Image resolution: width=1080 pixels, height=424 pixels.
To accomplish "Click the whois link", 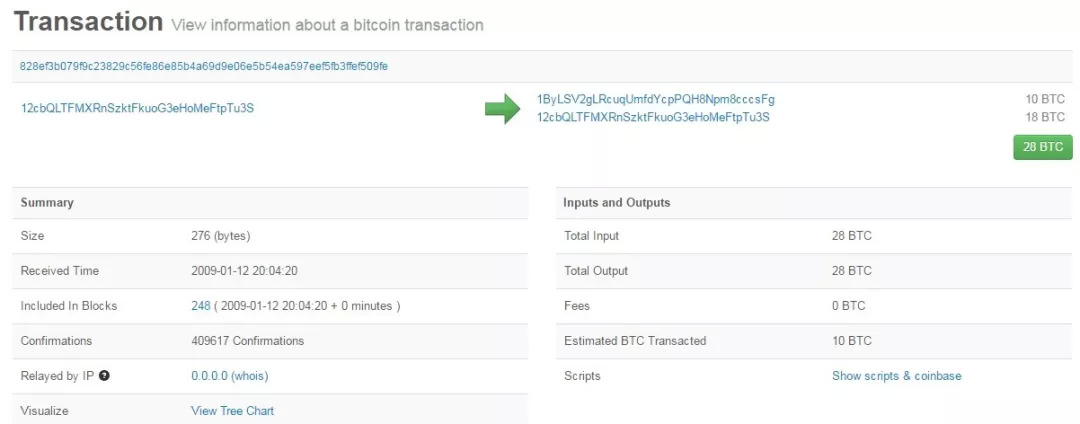I will click(x=250, y=376).
